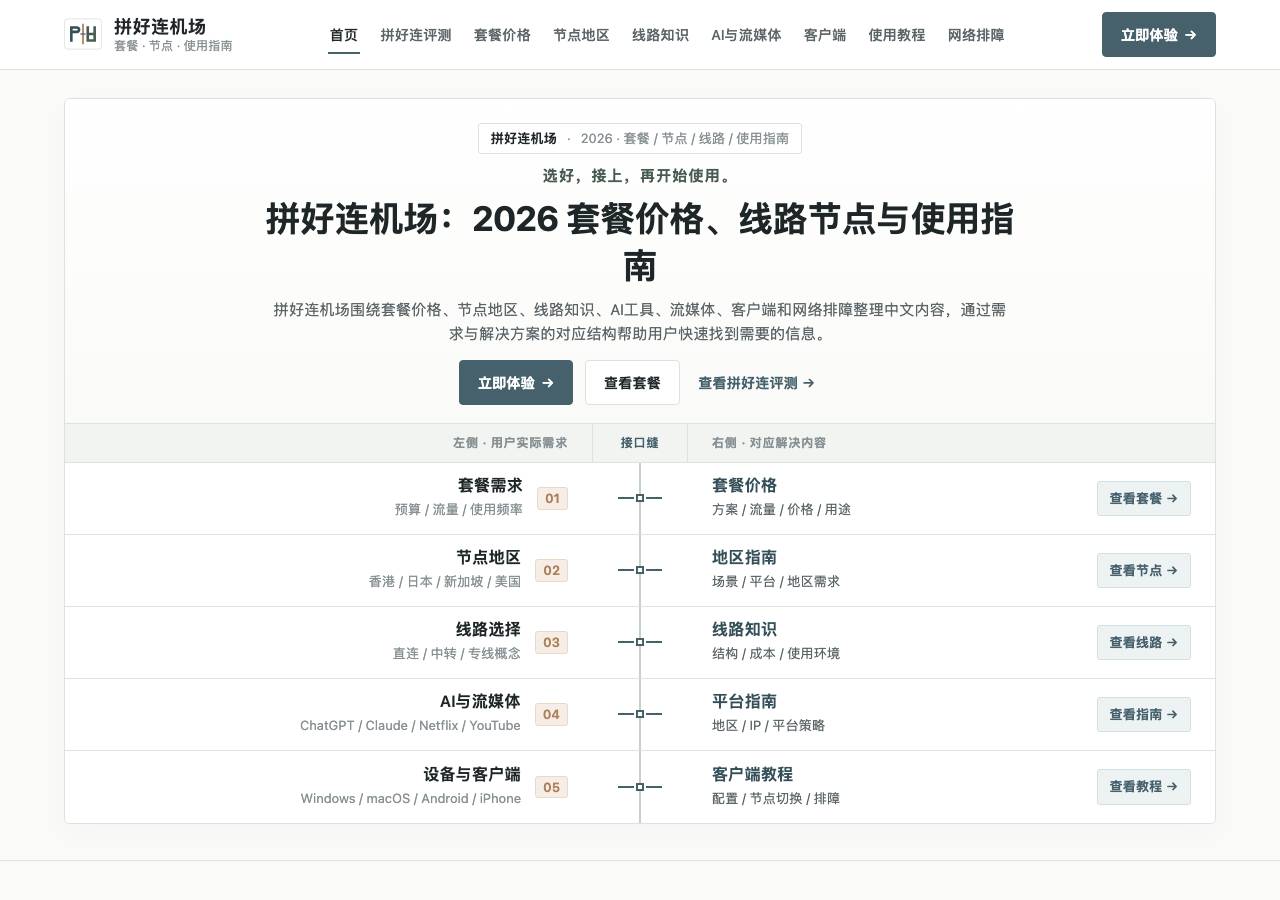
Task: Click the 查看教程 button
Action: tap(1144, 786)
